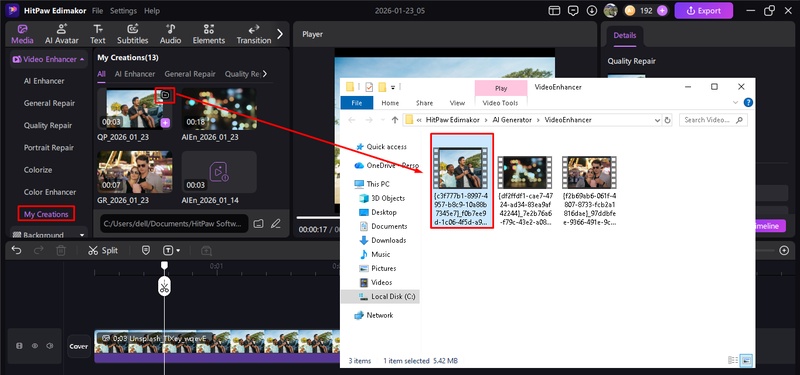Open the download center icon
This screenshot has width=800, height=375.
(x=592, y=11)
